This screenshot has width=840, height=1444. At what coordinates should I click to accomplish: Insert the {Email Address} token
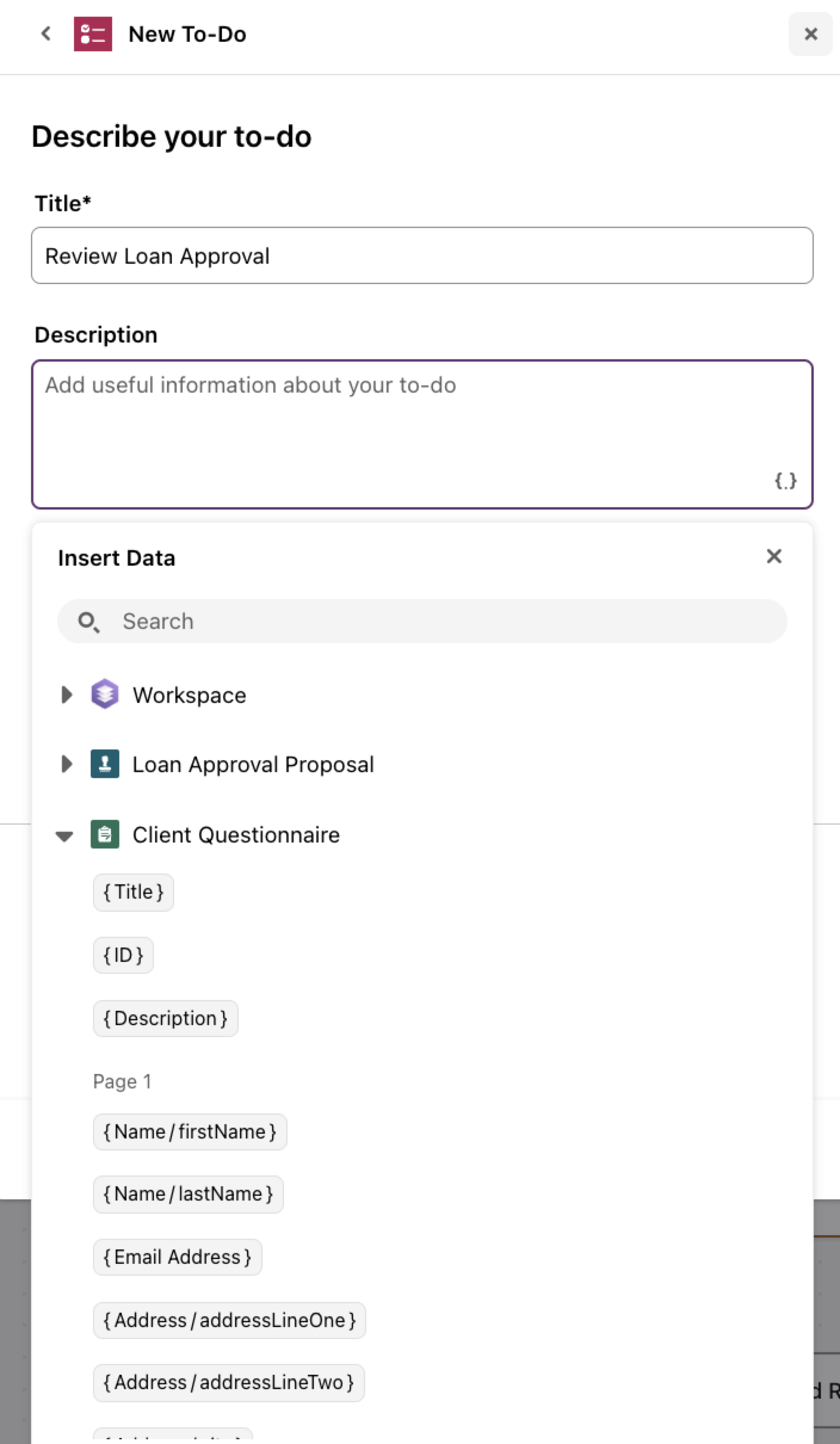coord(178,1257)
